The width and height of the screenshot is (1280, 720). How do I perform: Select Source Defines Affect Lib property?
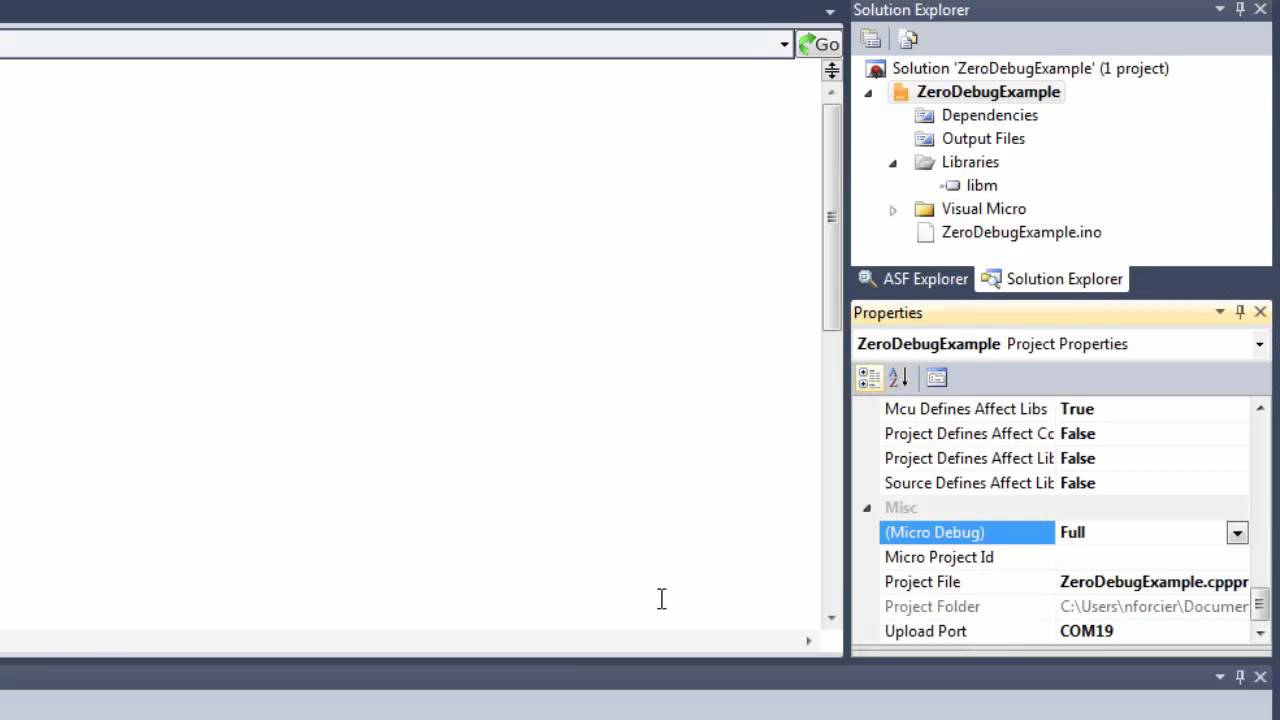[969, 483]
